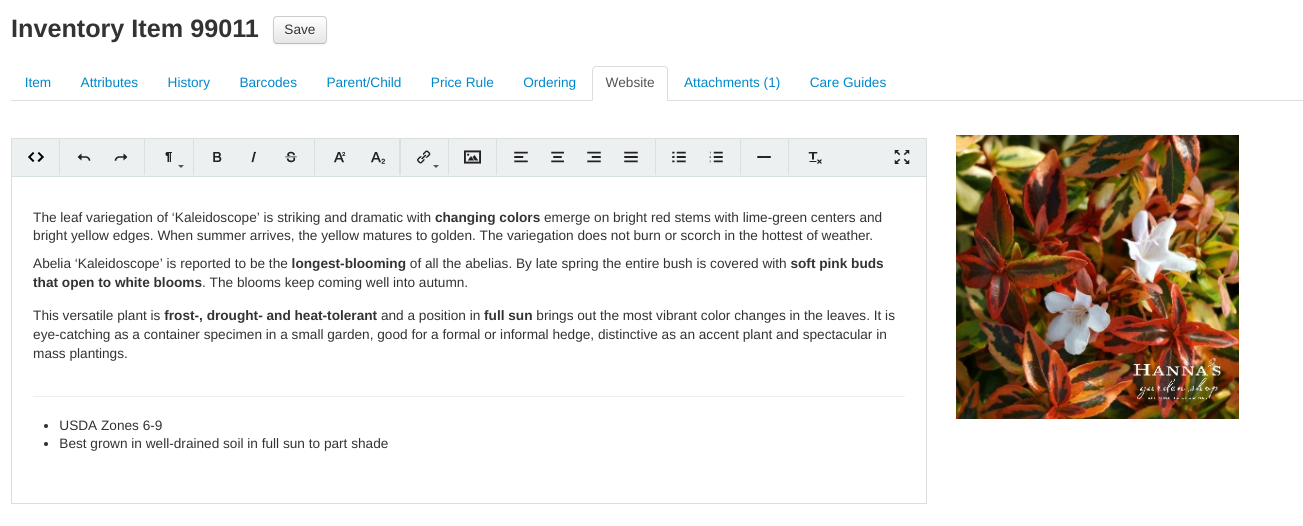Open the Attachments (1) tab
This screenshot has height=526, width=1303.
coord(731,83)
